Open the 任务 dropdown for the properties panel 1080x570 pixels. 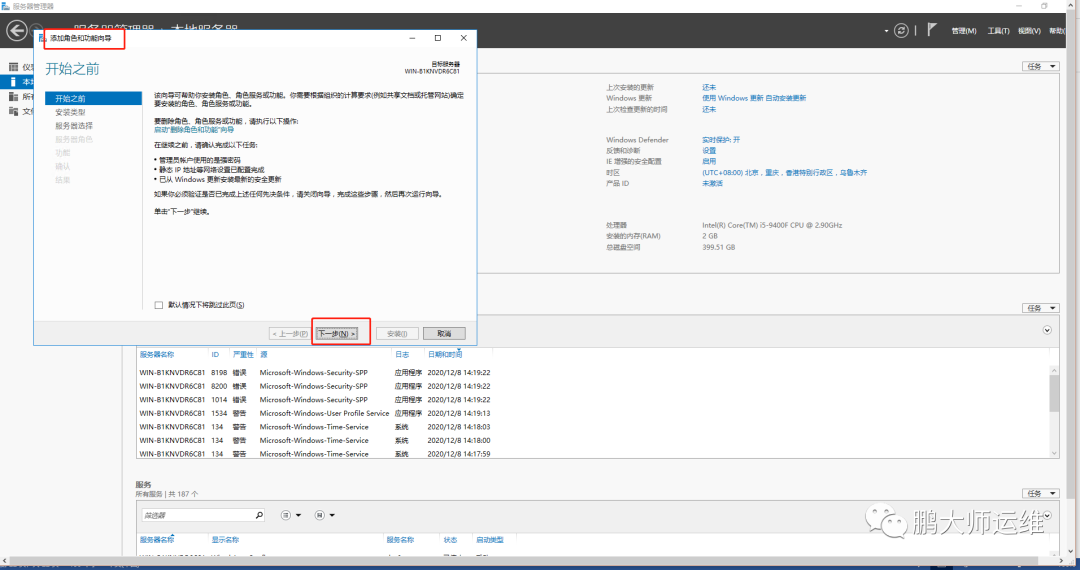1040,67
